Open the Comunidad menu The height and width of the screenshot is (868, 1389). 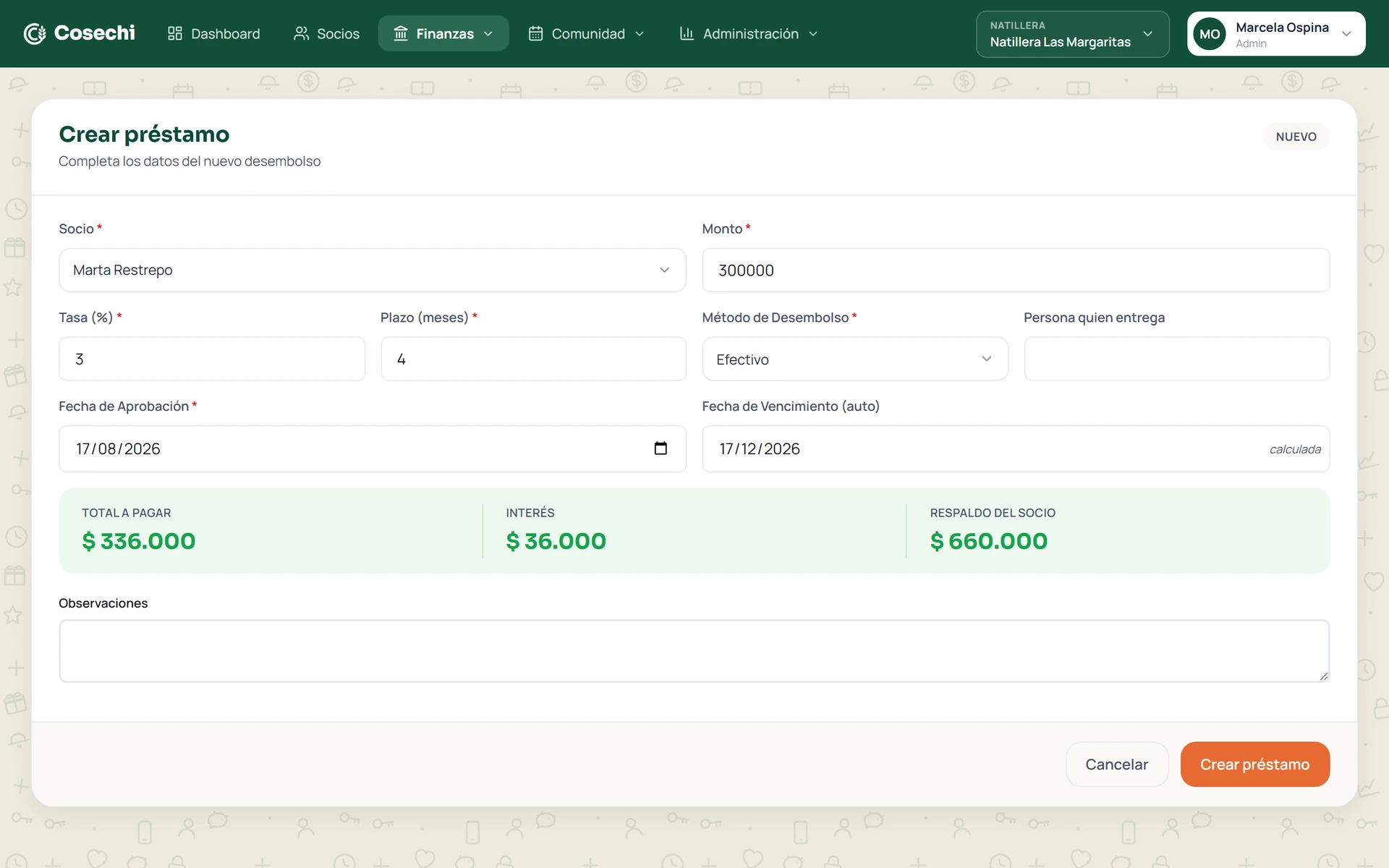click(x=586, y=33)
